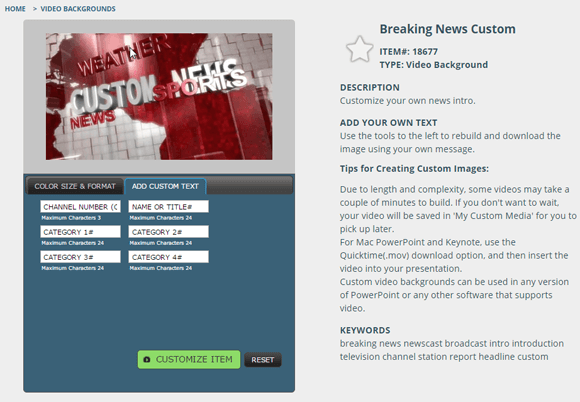
Task: Click the camera icon on Customize Item
Action: [x=147, y=359]
